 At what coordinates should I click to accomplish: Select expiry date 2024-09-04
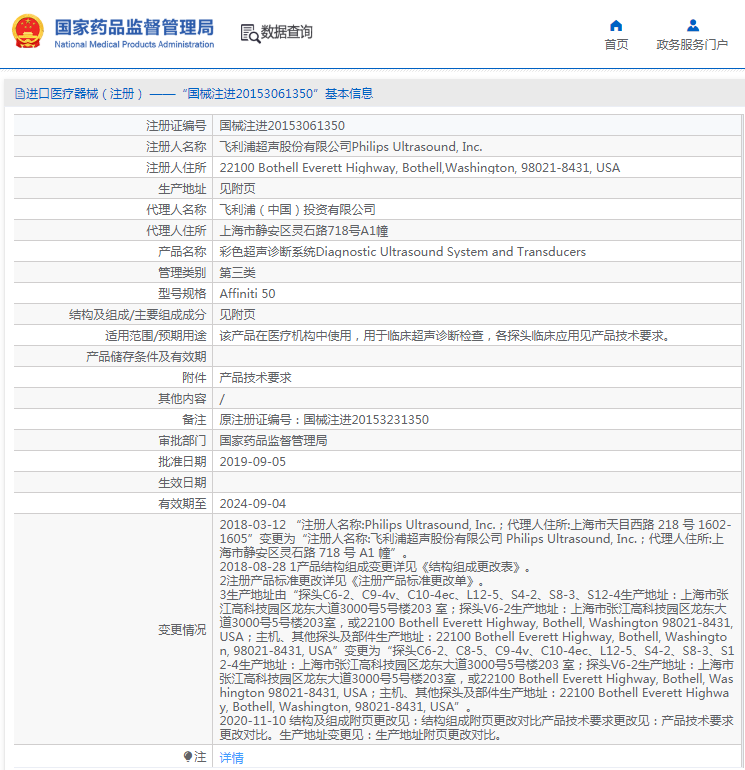coord(252,504)
